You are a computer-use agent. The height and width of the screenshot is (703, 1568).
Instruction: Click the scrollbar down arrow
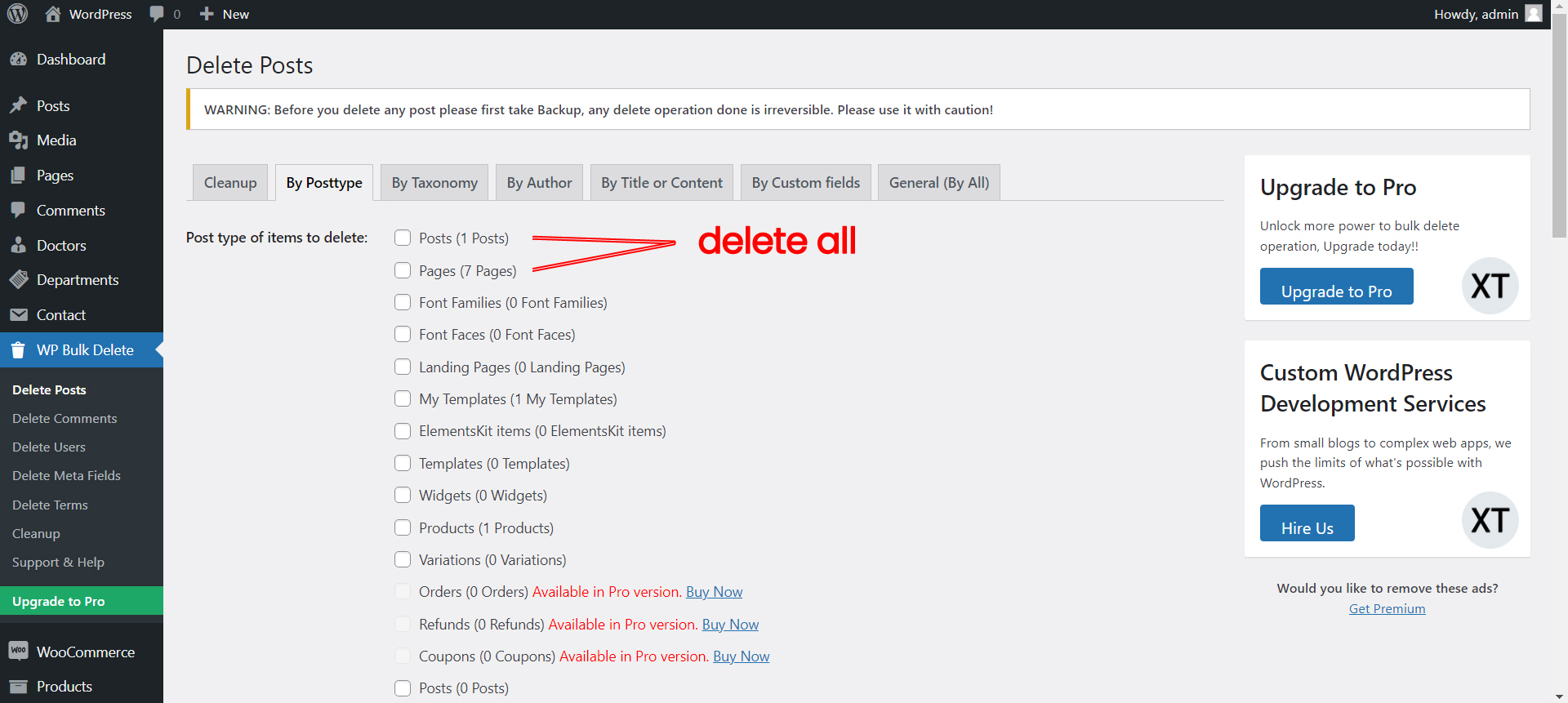click(1559, 696)
